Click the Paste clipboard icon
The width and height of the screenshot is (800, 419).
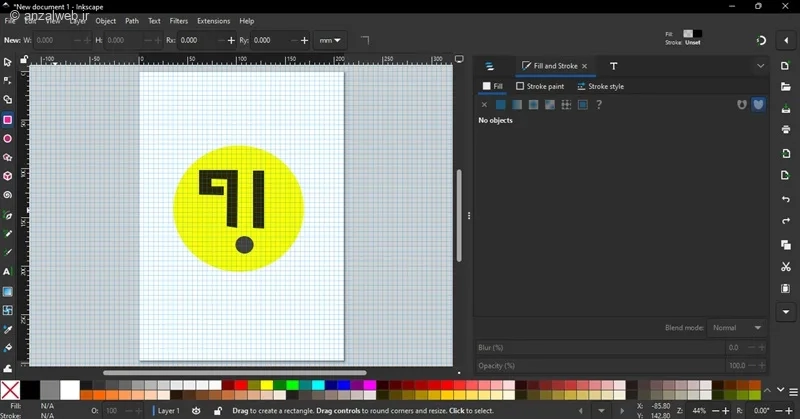click(x=786, y=288)
